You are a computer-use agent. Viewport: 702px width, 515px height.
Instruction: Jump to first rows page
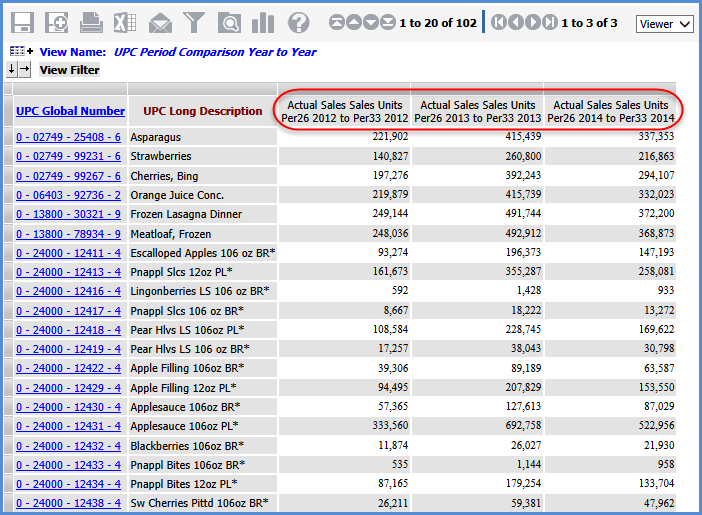[x=336, y=22]
